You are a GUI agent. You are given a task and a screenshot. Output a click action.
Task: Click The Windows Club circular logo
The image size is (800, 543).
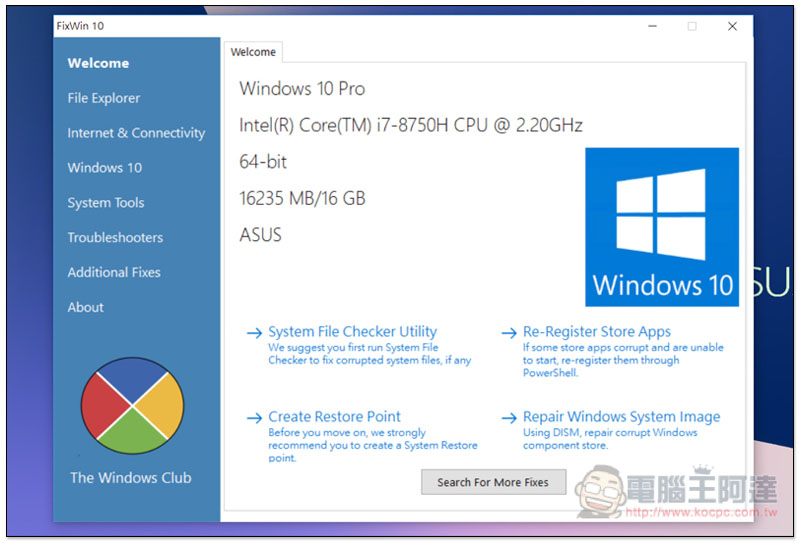click(x=132, y=406)
